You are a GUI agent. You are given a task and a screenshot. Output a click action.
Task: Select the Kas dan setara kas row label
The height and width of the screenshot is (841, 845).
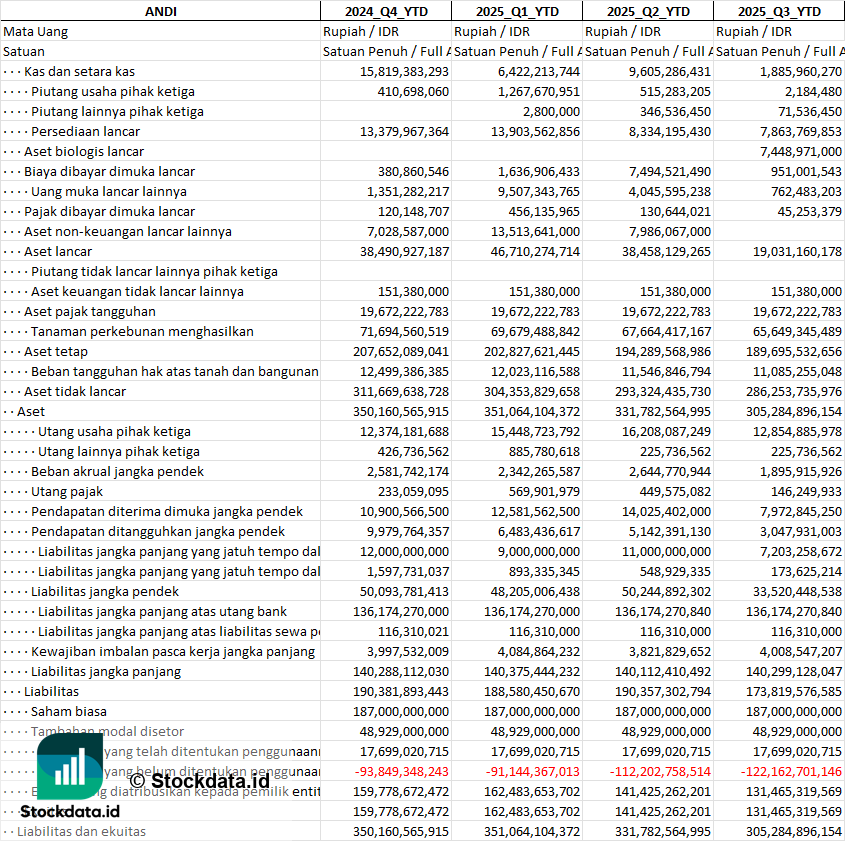tap(79, 71)
